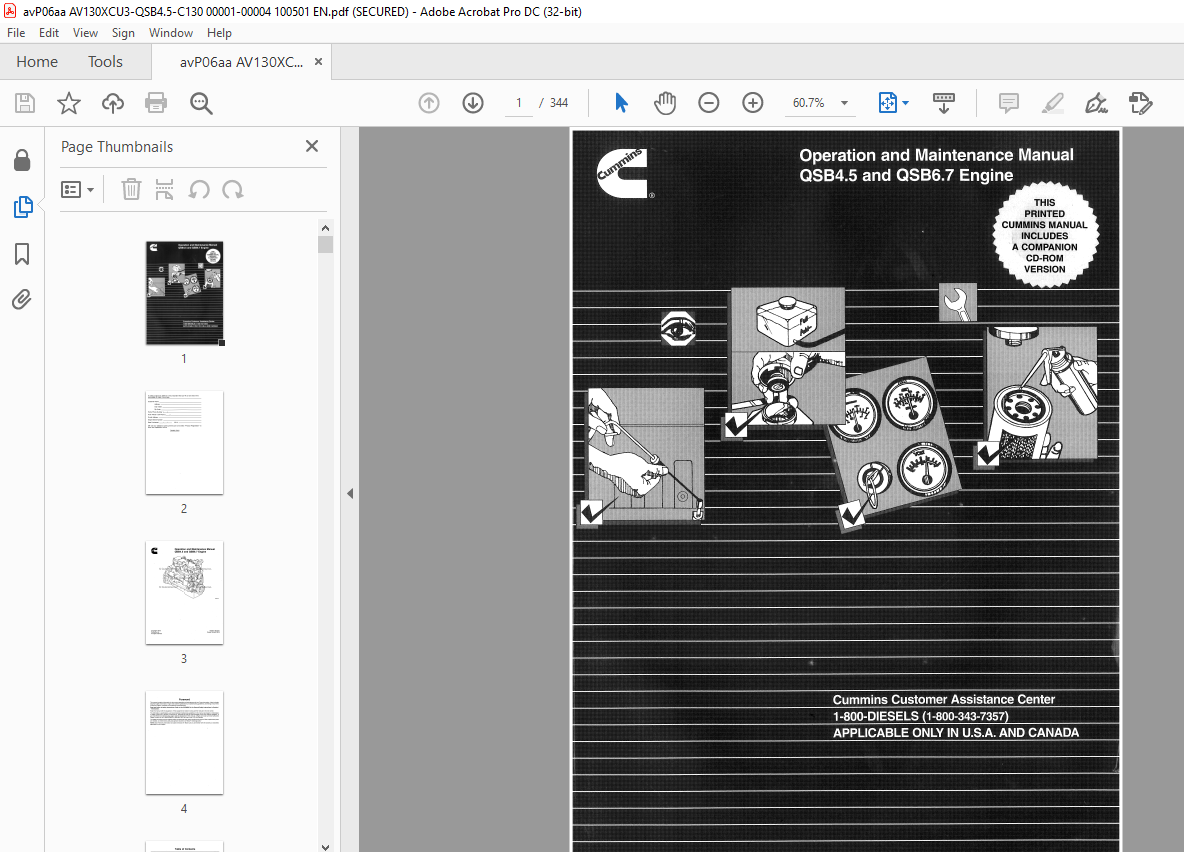Viewport: 1184px width, 852px height.
Task: Open the Bookmarks sidebar panel
Action: [22, 254]
